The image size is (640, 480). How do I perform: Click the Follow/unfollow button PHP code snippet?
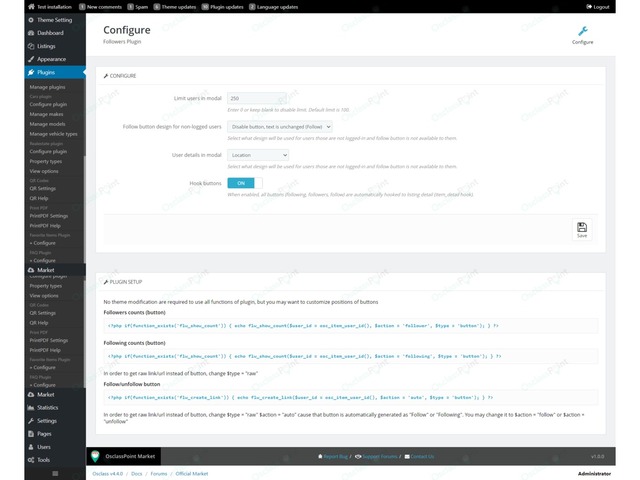pyautogui.click(x=351, y=398)
